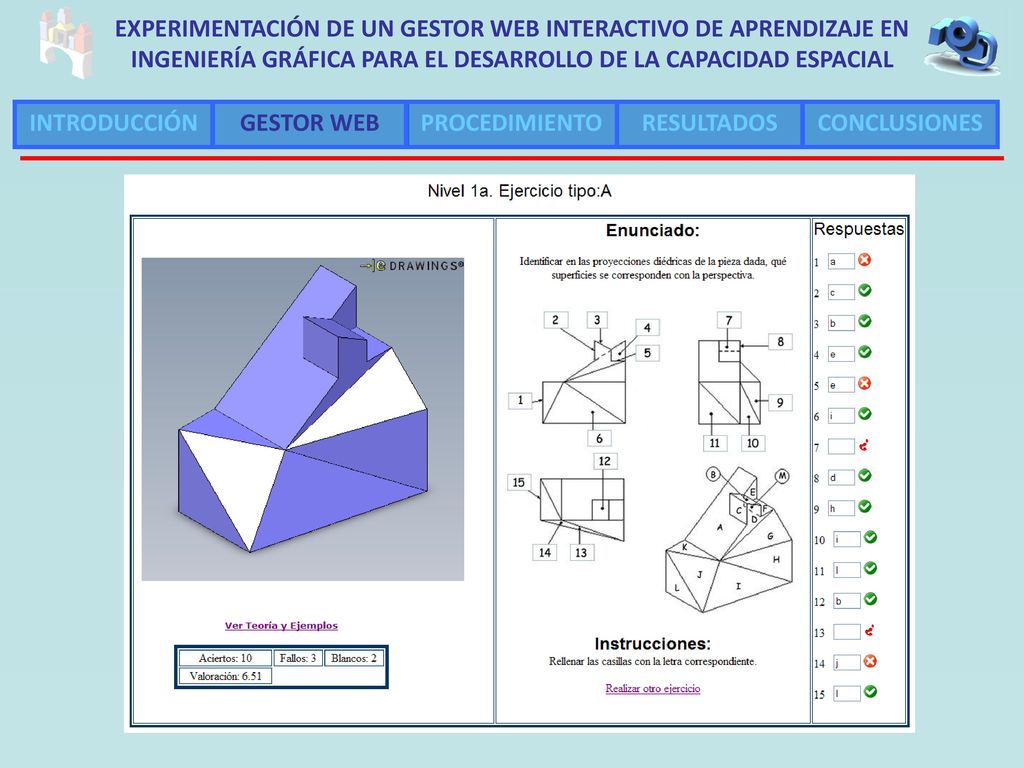Click the eDrawings logo on the 3D viewer
This screenshot has height=768, width=1024.
point(412,266)
